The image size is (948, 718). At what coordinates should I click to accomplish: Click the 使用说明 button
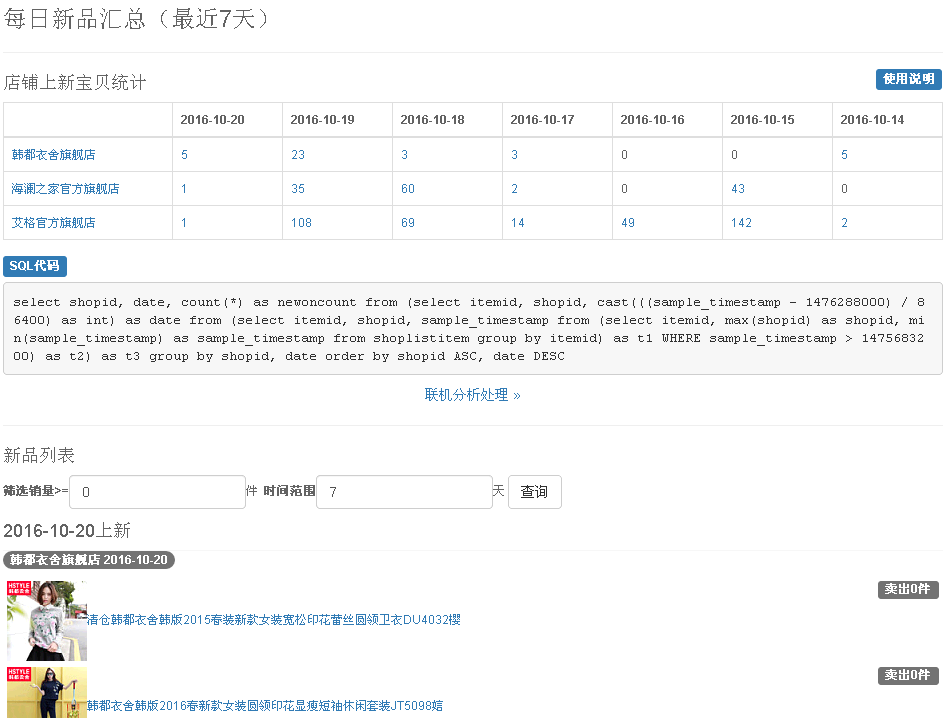(908, 79)
